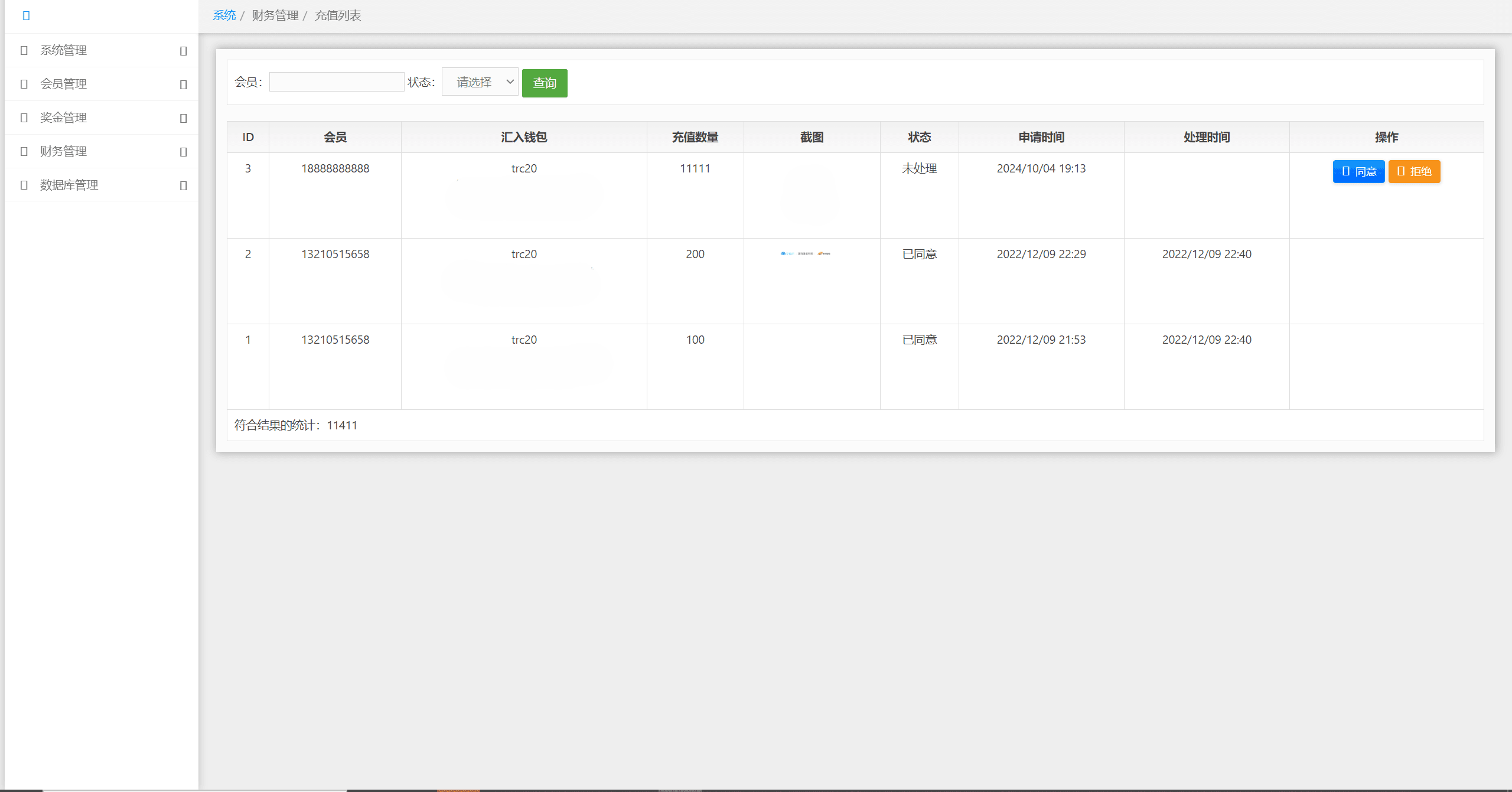The image size is (1512, 792).
Task: Approve recharge ID 3 with 同意
Action: pos(1358,172)
